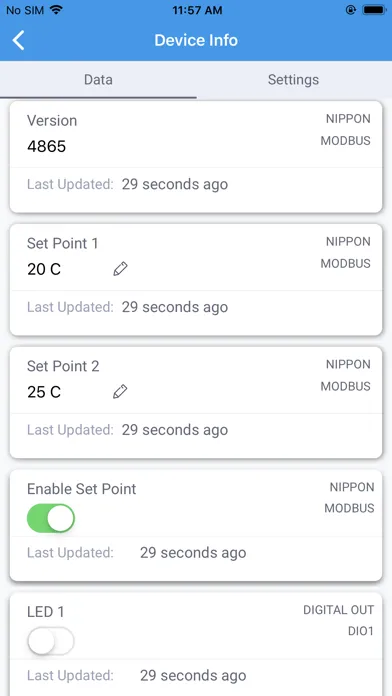Tap the 11:57 AM clock
This screenshot has width=392, height=696.
197,10
